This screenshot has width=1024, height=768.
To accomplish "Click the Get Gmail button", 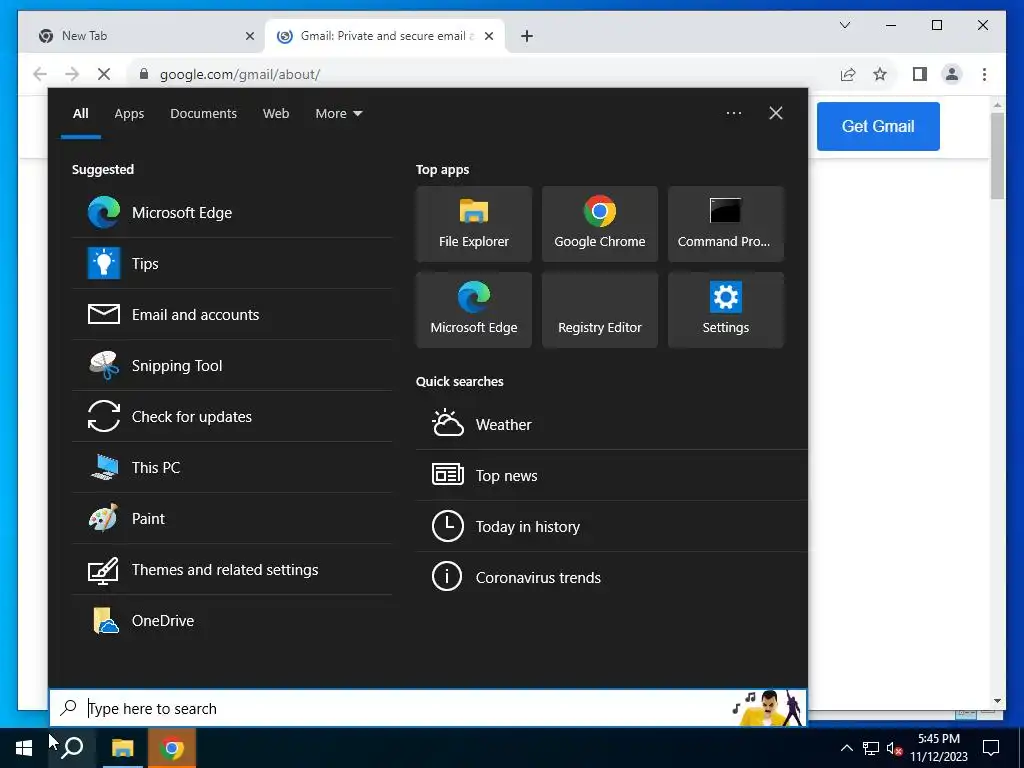I will point(878,126).
